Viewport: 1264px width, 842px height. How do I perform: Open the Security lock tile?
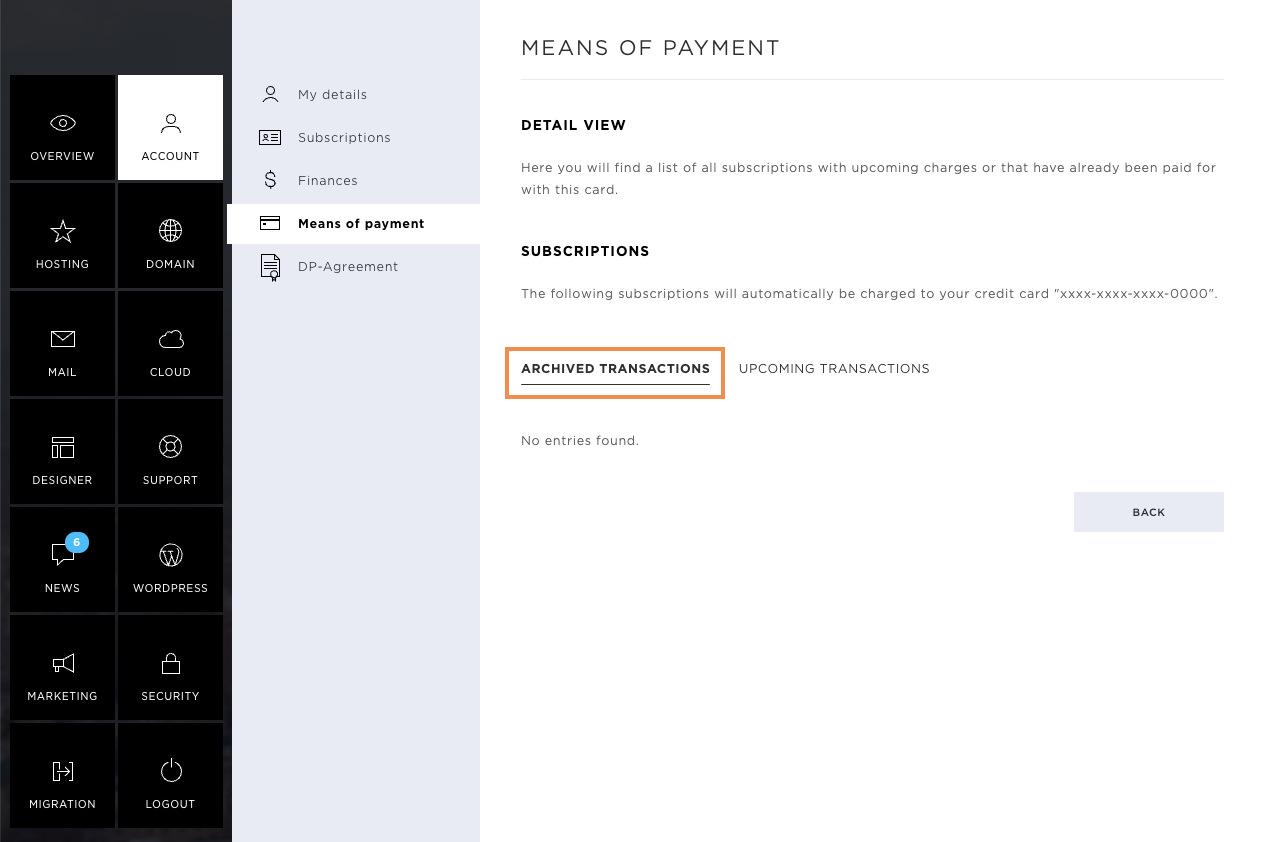point(170,668)
